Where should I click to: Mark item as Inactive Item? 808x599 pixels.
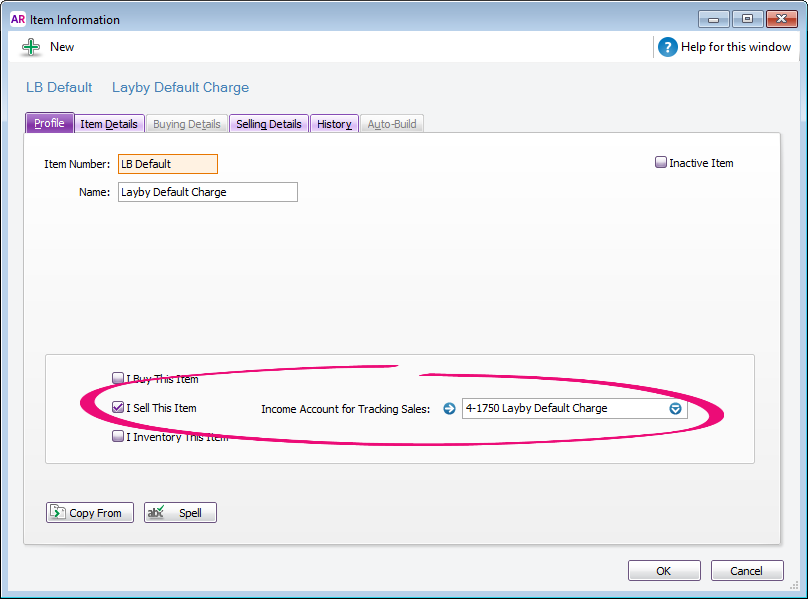pos(661,163)
